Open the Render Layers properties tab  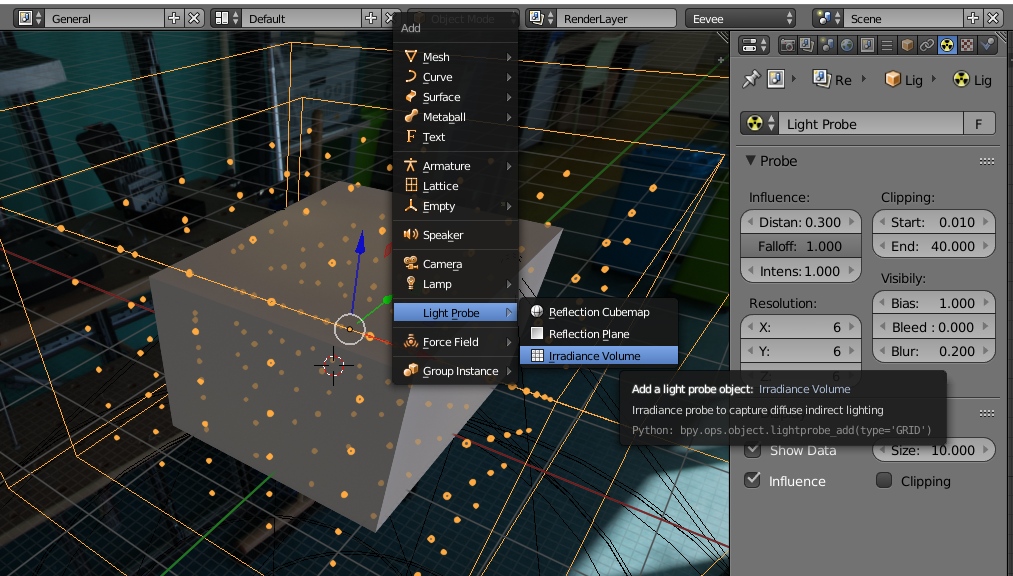808,45
